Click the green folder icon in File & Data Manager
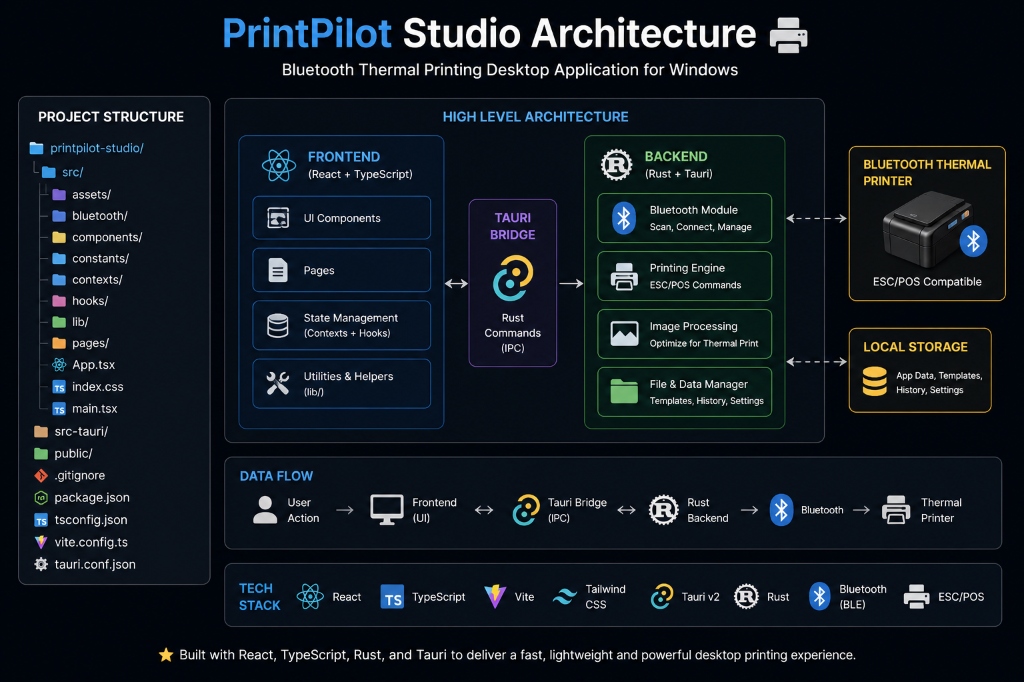Image resolution: width=1024 pixels, height=682 pixels. coord(624,391)
